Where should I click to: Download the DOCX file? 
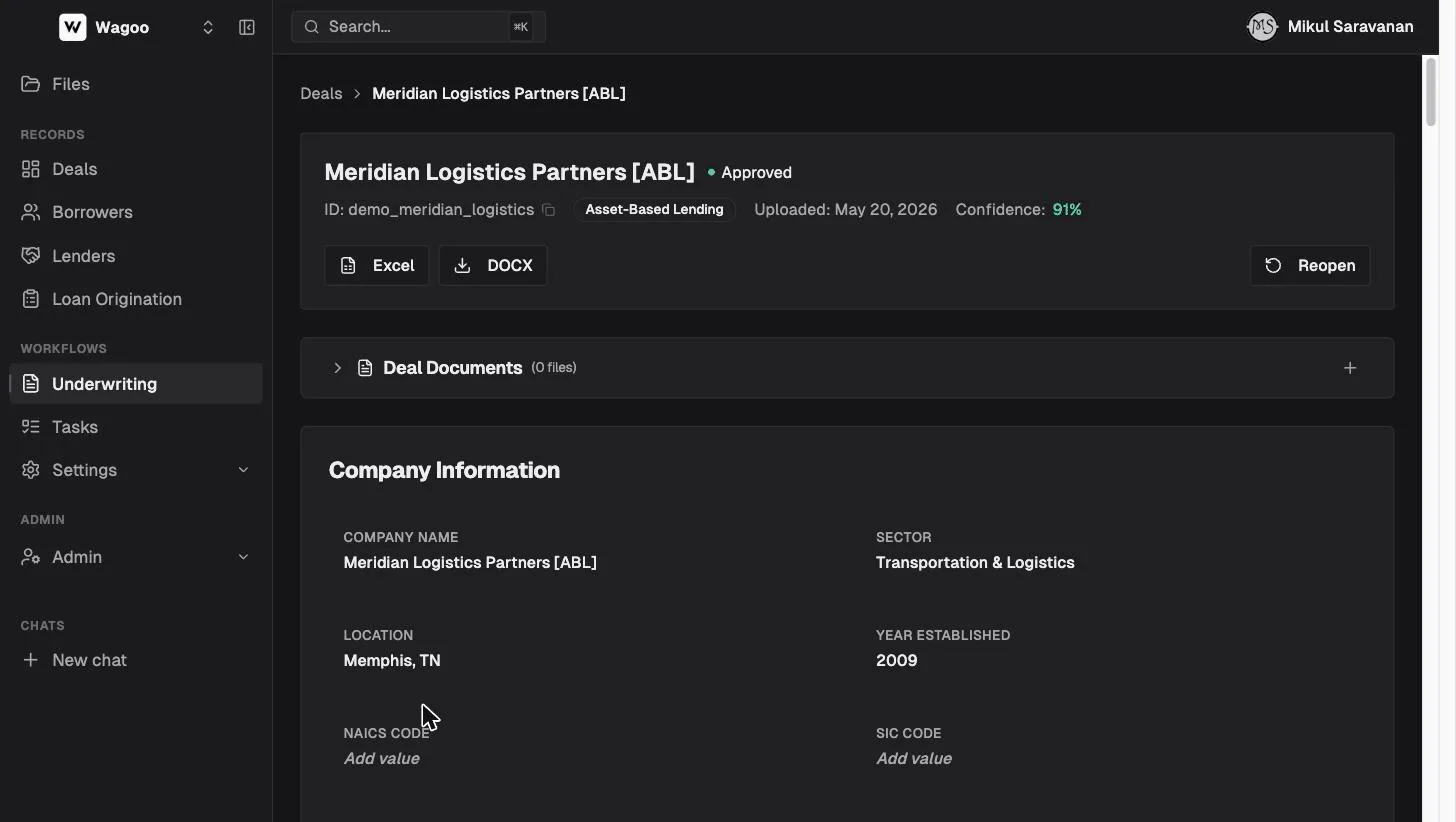[x=493, y=265]
